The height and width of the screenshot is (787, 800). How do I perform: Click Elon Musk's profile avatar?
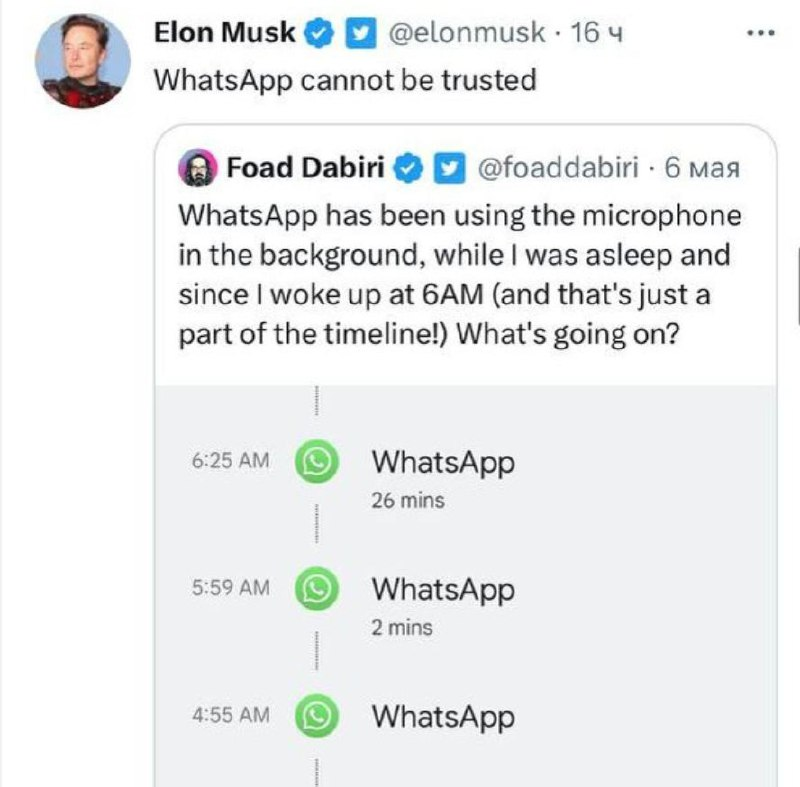click(83, 61)
